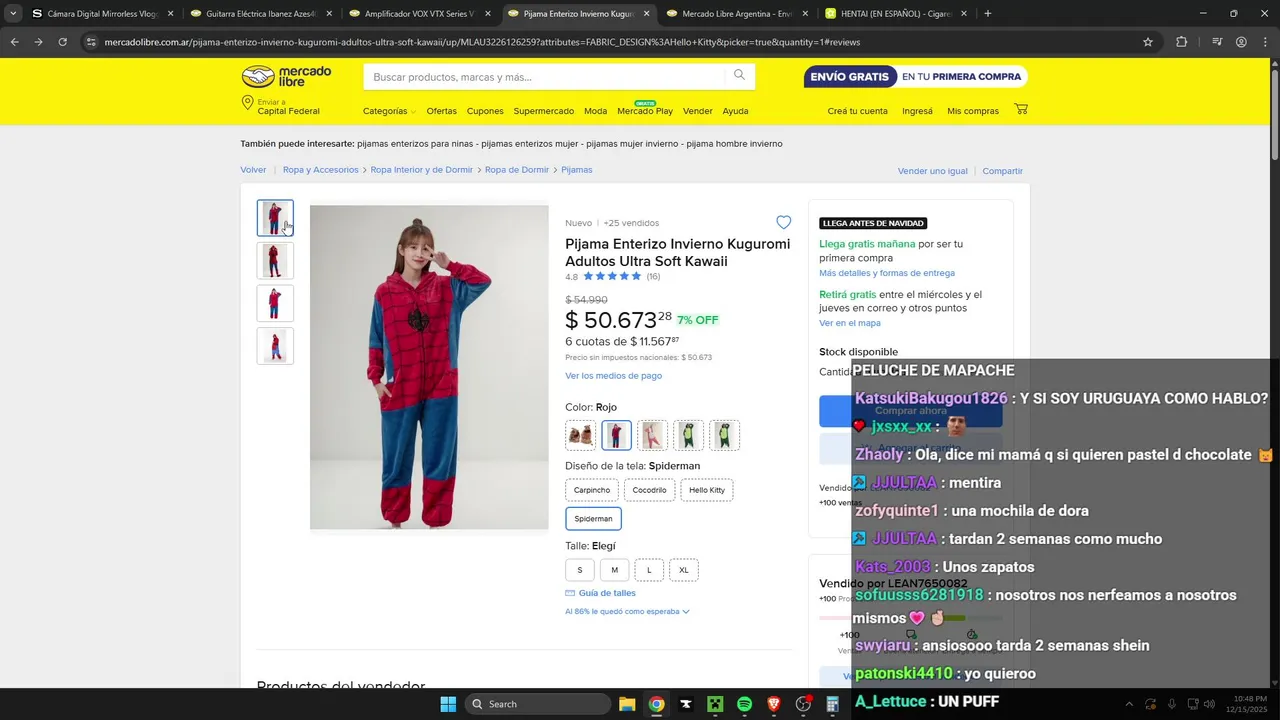Click Más detalles y formas de entrega

(887, 273)
